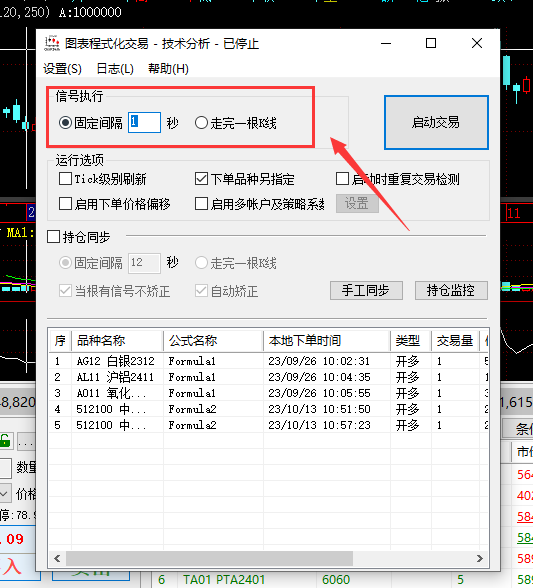533x588 pixels.
Task: Open the 持仓监控 button
Action: (451, 290)
